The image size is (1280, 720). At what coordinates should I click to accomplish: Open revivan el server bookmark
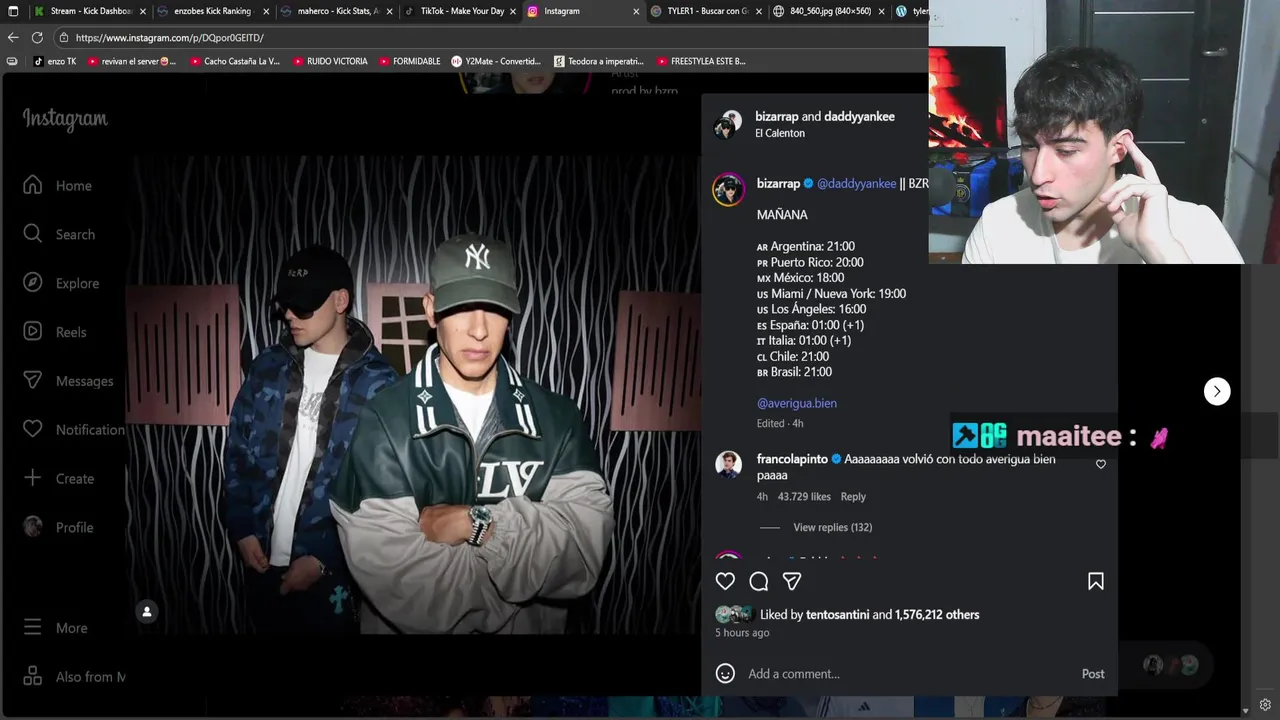pos(132,61)
